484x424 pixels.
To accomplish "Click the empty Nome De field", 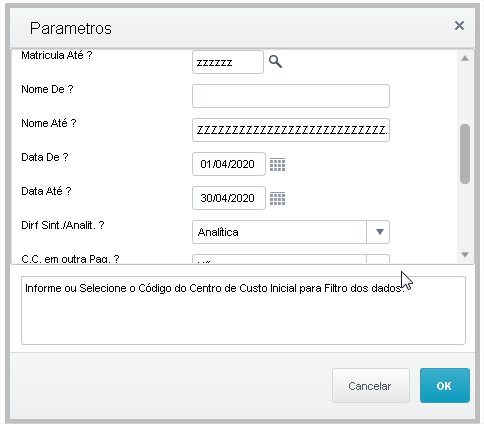I will tap(291, 96).
